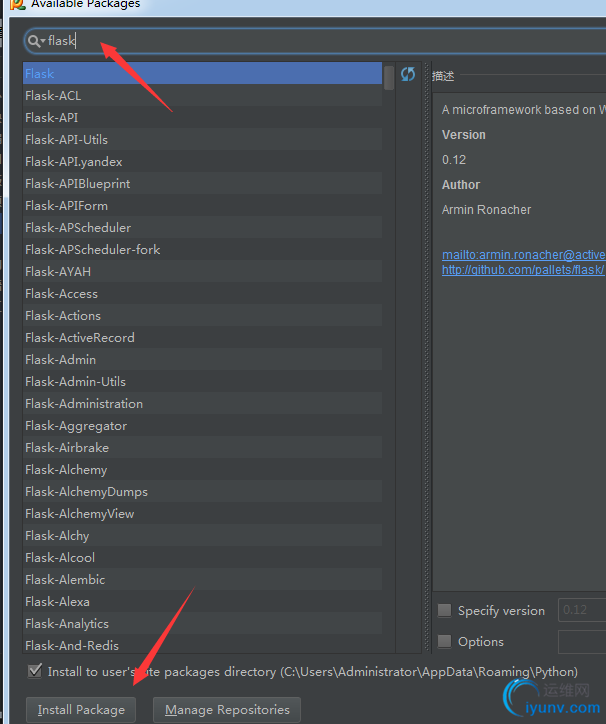Pick Flask-APIForm in the list

coord(202,205)
